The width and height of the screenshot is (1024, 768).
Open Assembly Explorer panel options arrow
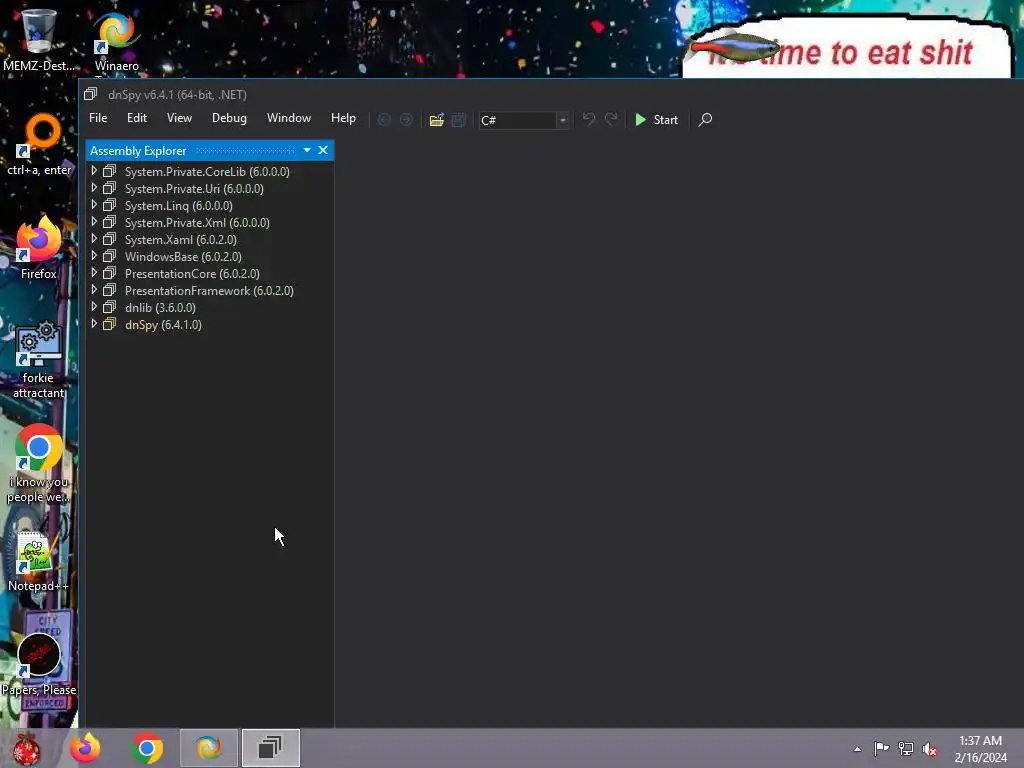(307, 150)
